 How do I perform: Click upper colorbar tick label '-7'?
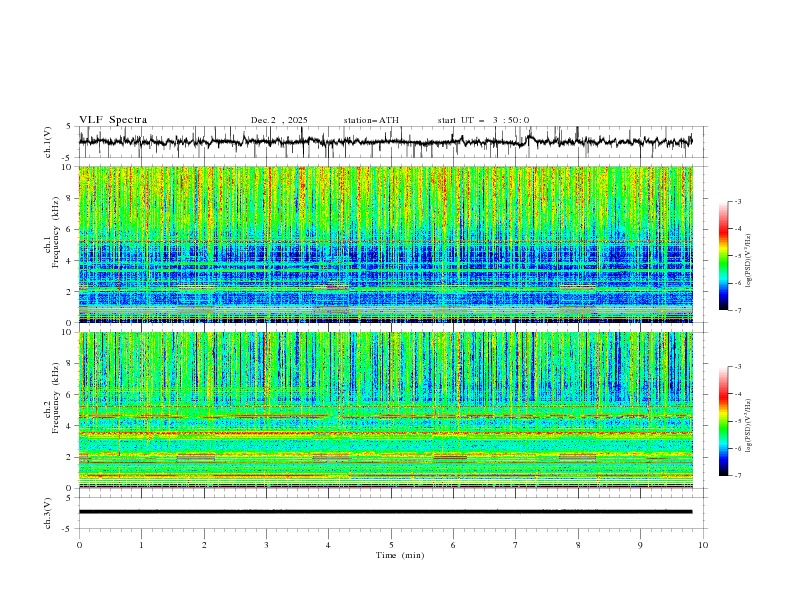tap(738, 310)
